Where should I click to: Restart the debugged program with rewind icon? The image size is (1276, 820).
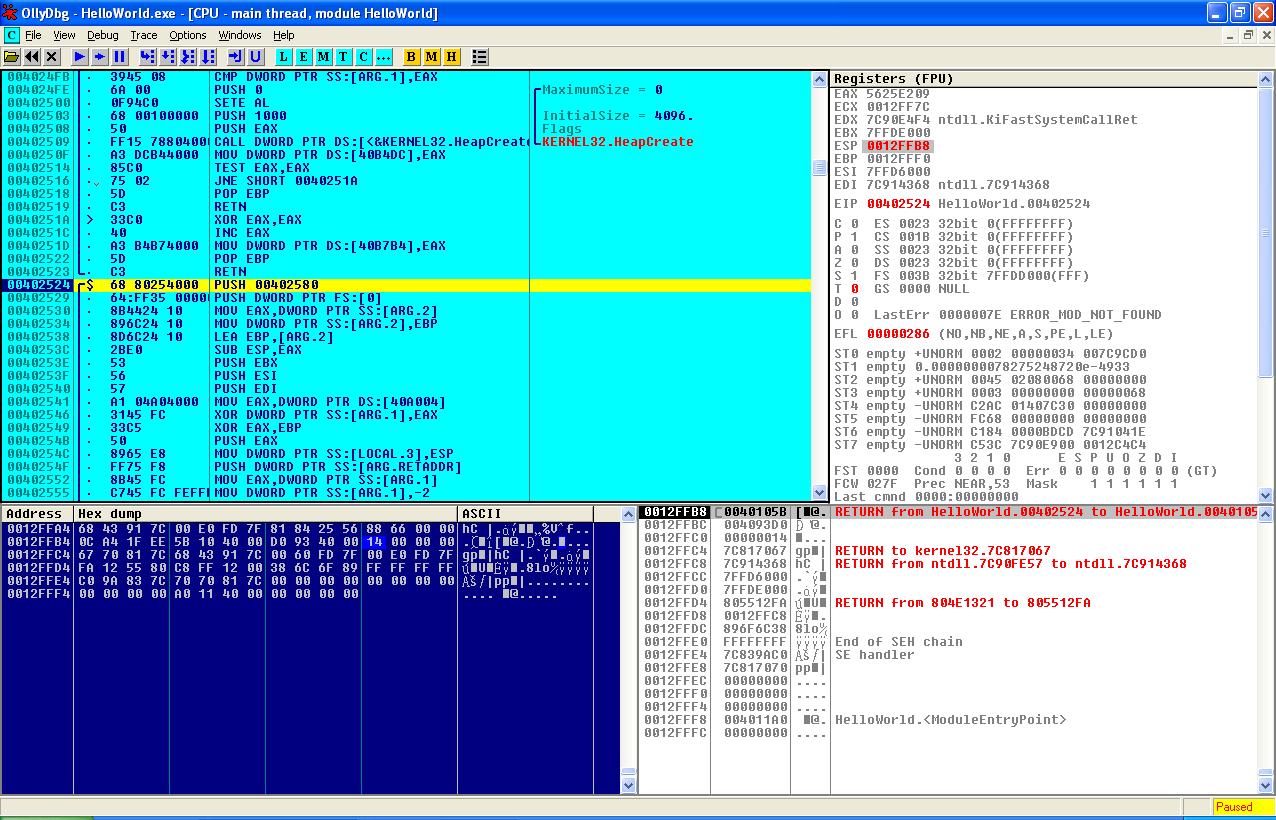click(x=32, y=57)
